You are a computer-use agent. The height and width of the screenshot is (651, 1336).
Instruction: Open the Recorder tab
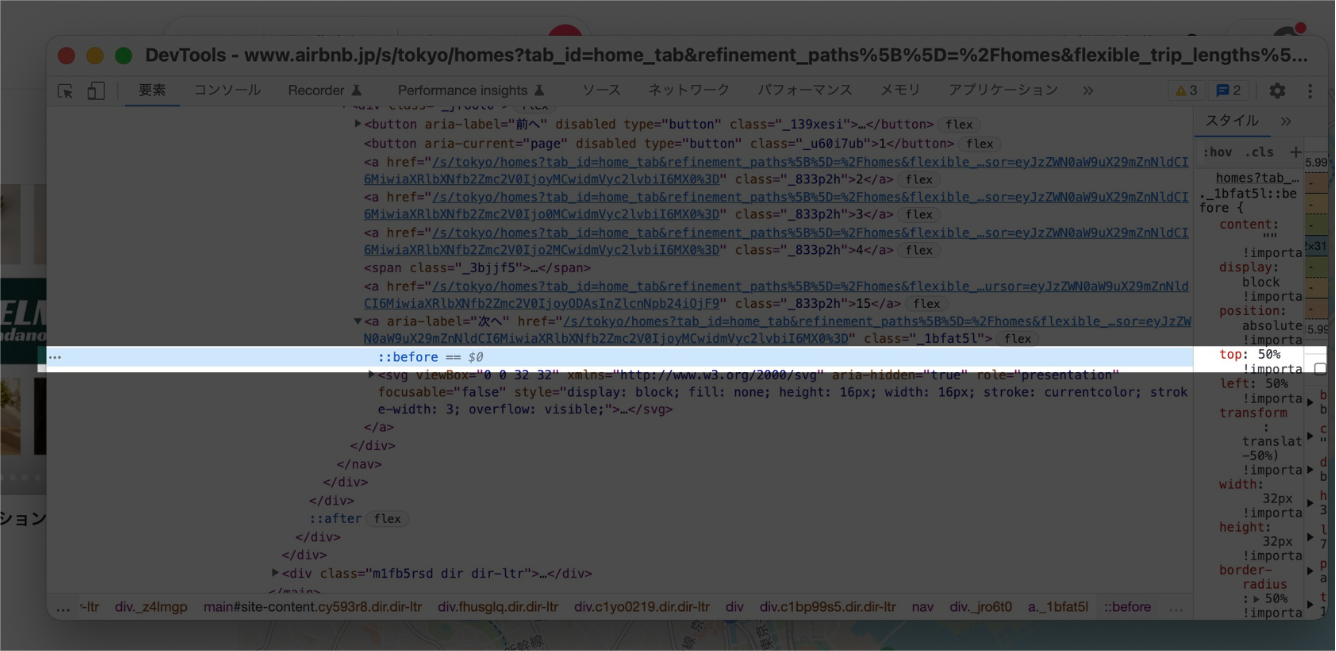325,90
